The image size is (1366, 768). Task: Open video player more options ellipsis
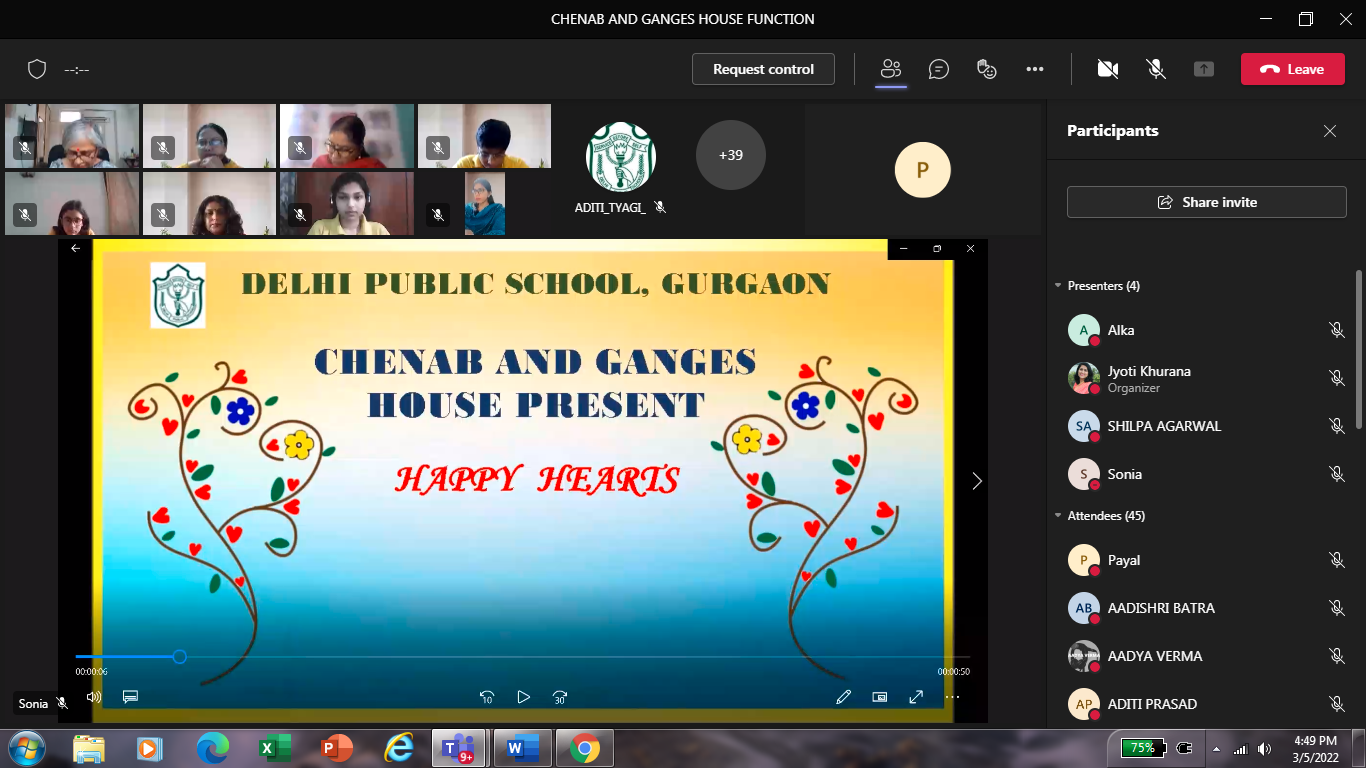[x=952, y=697]
